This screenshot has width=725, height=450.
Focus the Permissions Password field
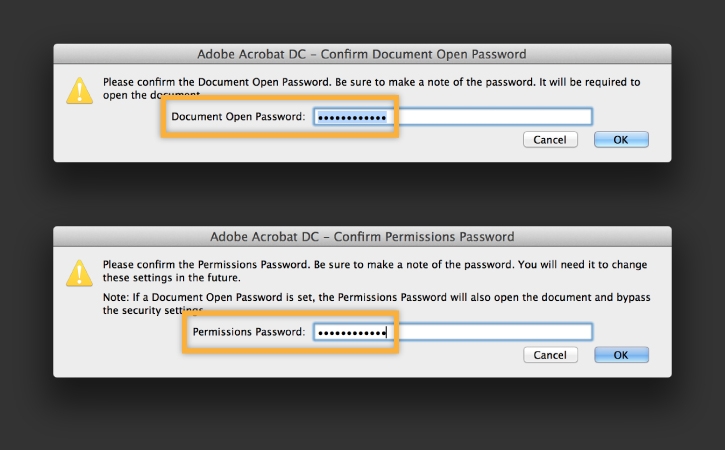tap(452, 332)
